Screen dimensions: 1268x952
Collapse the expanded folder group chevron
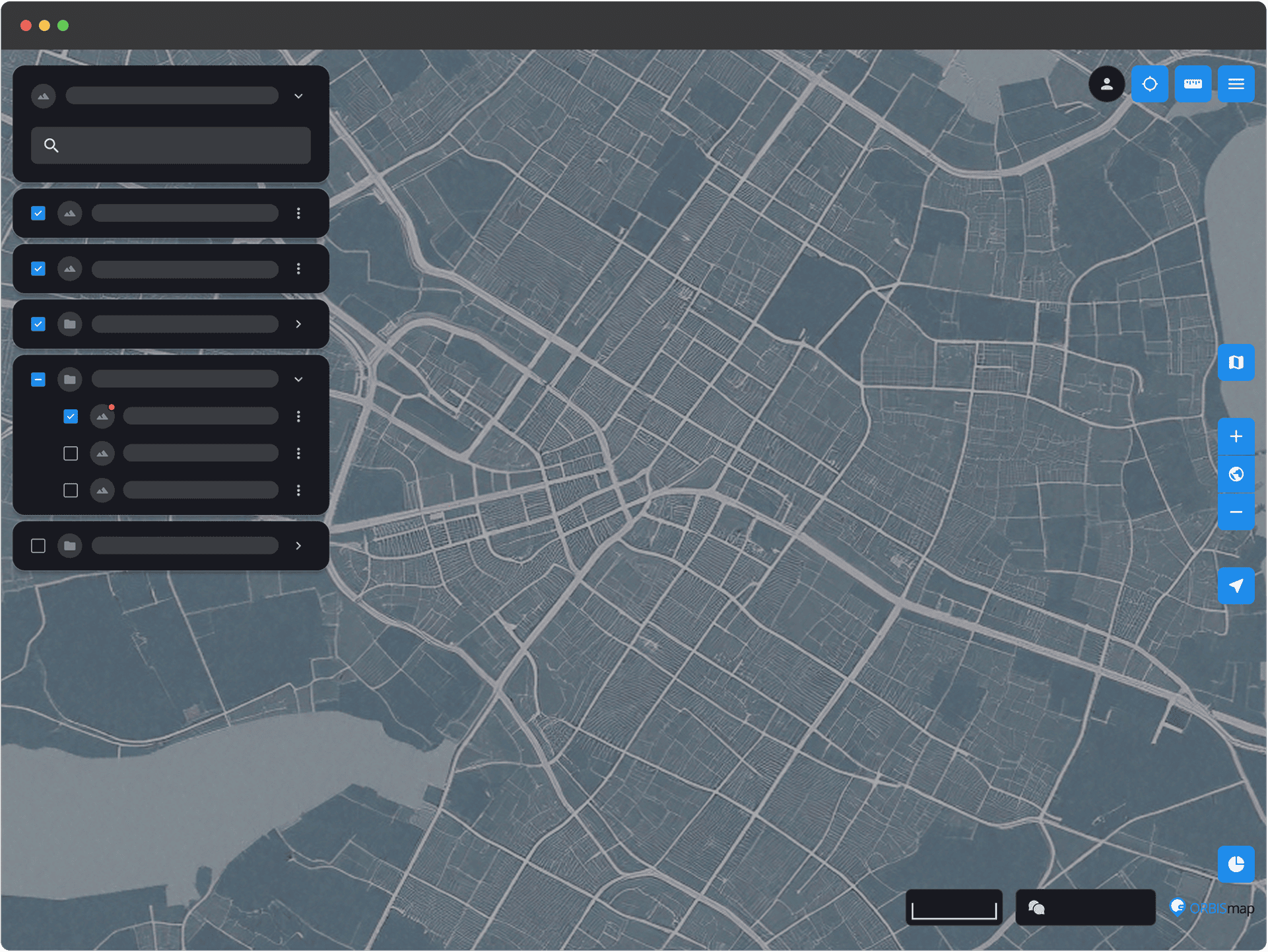298,379
